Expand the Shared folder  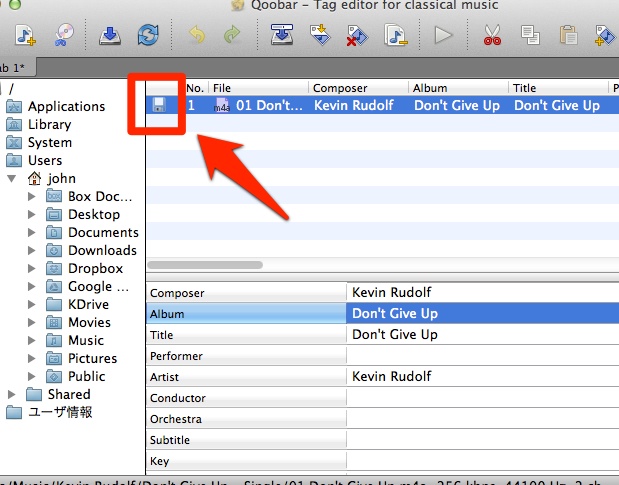coord(12,394)
